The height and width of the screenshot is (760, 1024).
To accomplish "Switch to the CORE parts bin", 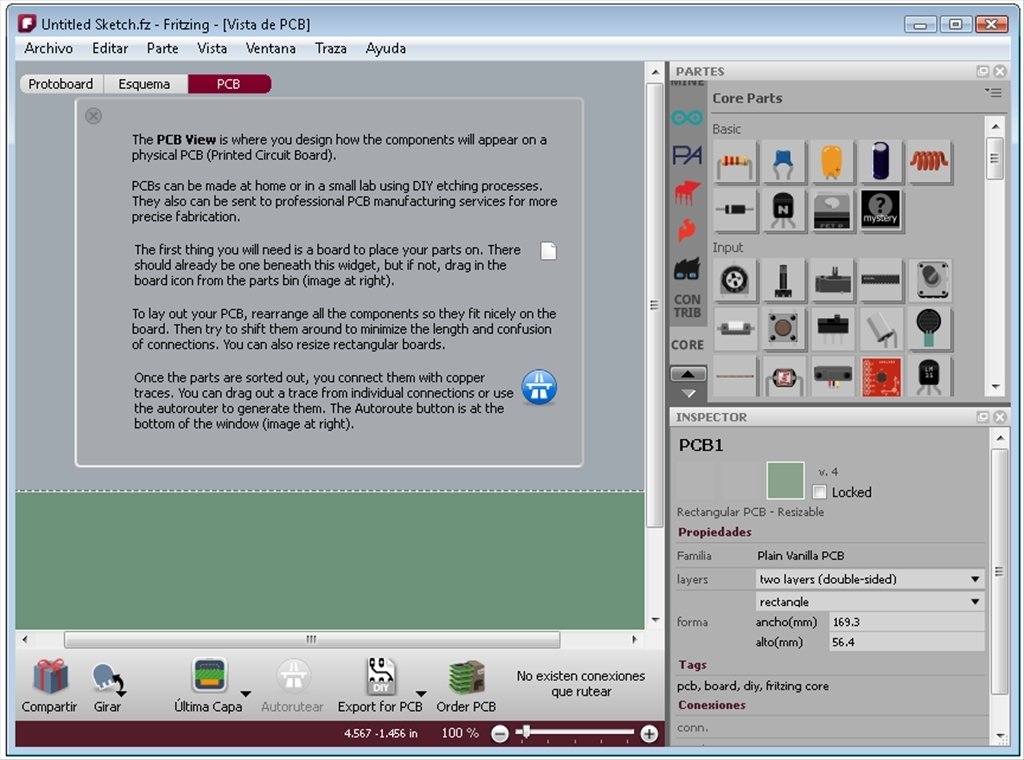I will coord(687,345).
